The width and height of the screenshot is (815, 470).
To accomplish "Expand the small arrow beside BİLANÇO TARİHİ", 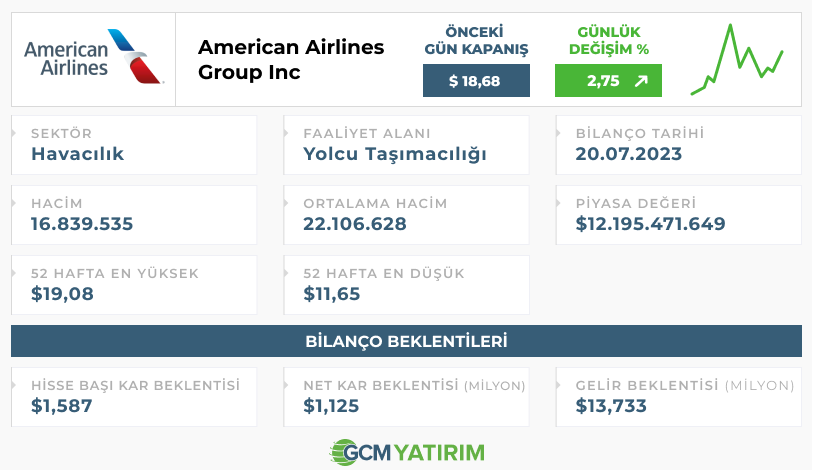I will coord(559,133).
